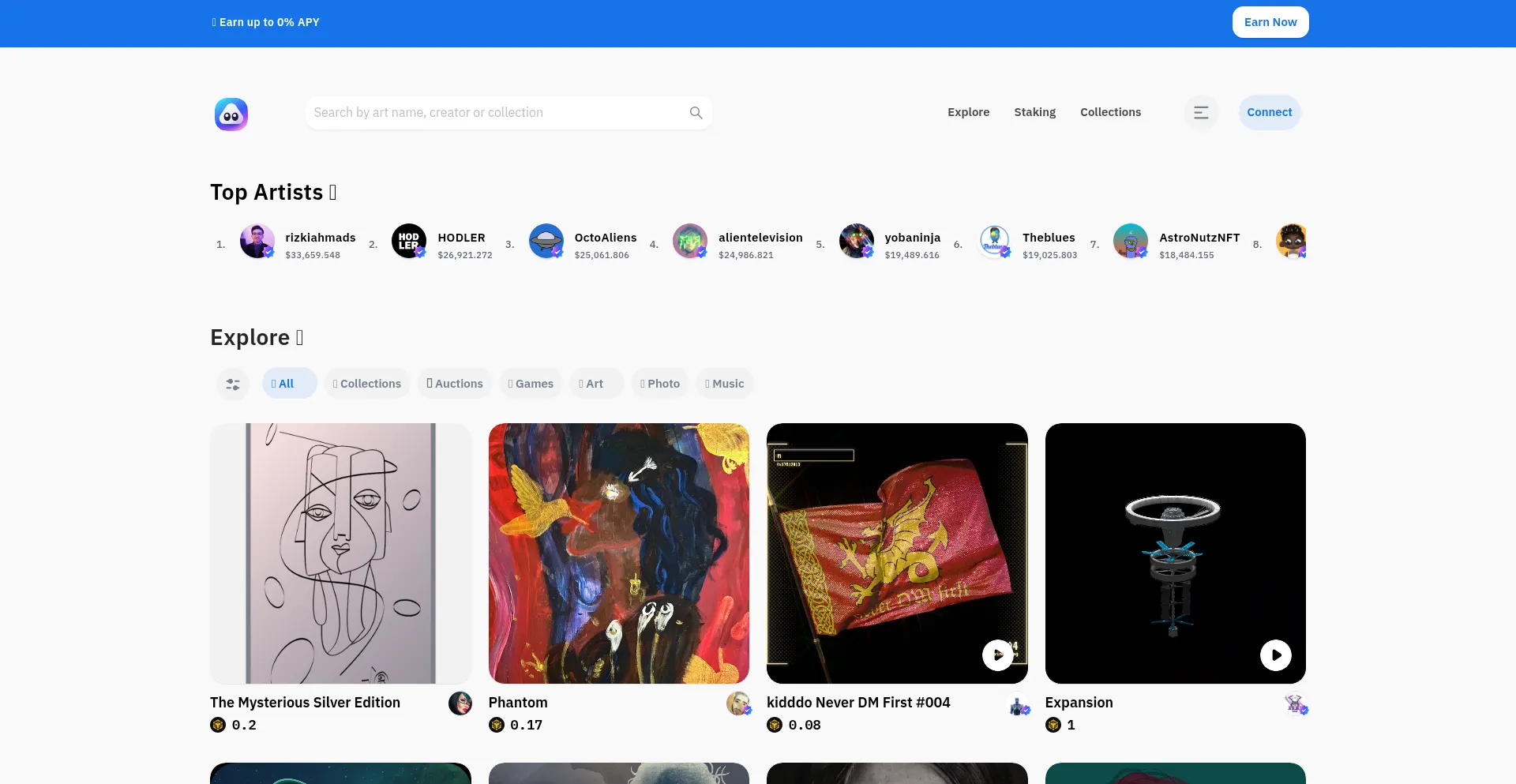Open rizkiahmads artist avatar
Image resolution: width=1516 pixels, height=784 pixels.
tap(257, 242)
